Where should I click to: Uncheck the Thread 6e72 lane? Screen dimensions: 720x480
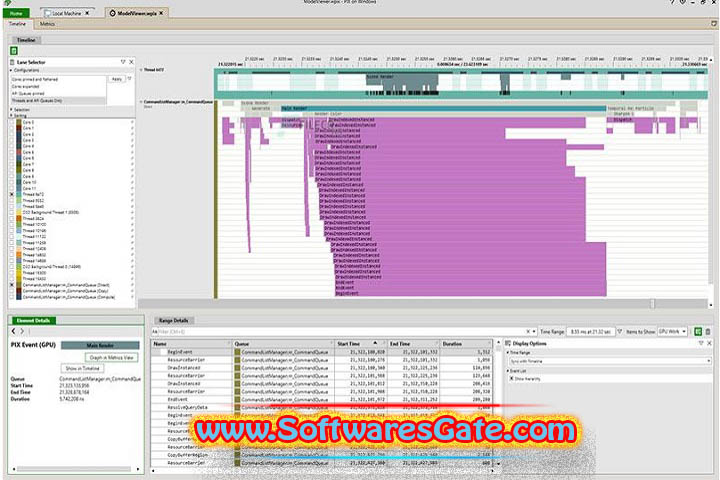(12, 195)
